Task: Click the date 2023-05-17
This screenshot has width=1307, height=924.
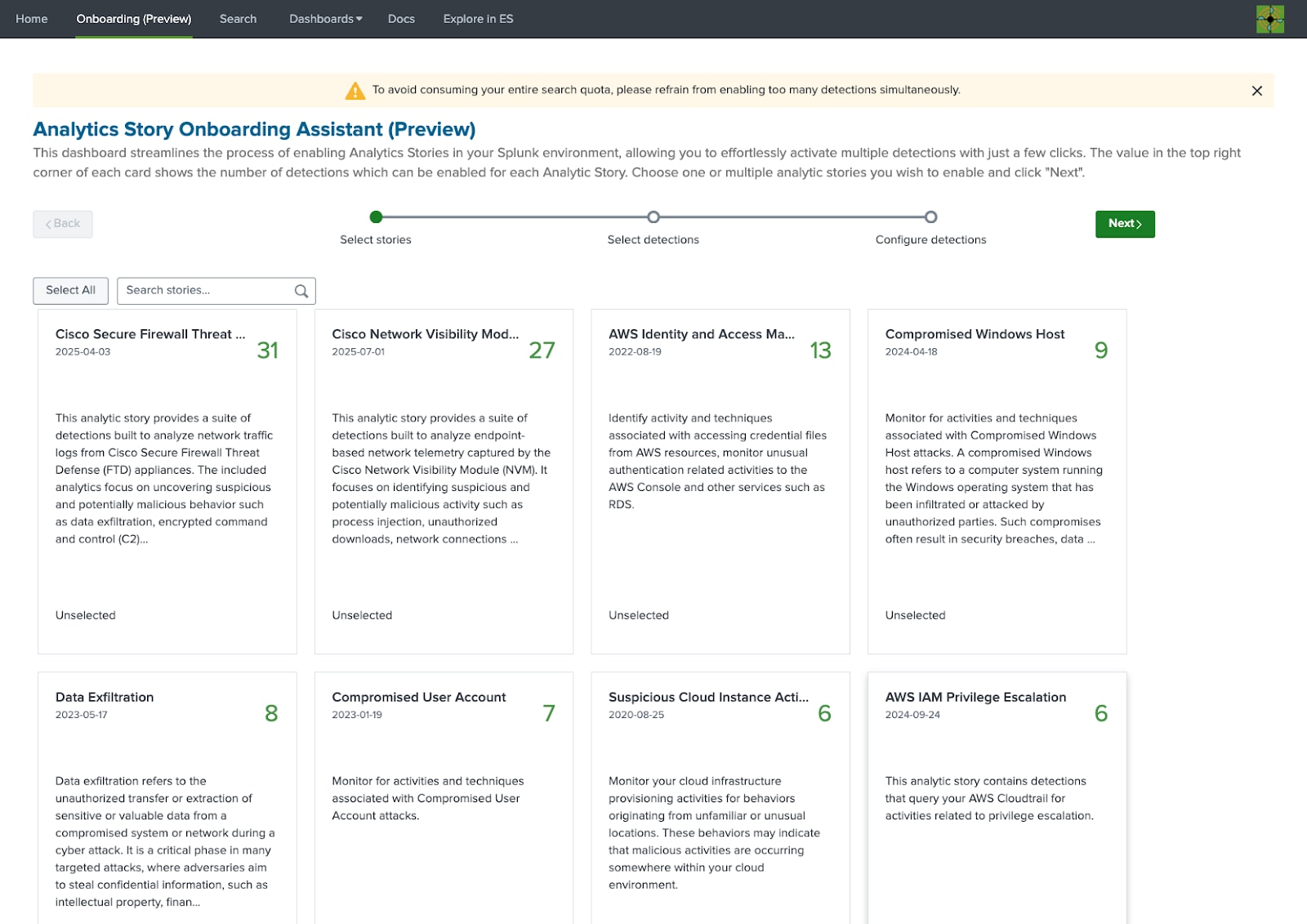Action: click(81, 715)
